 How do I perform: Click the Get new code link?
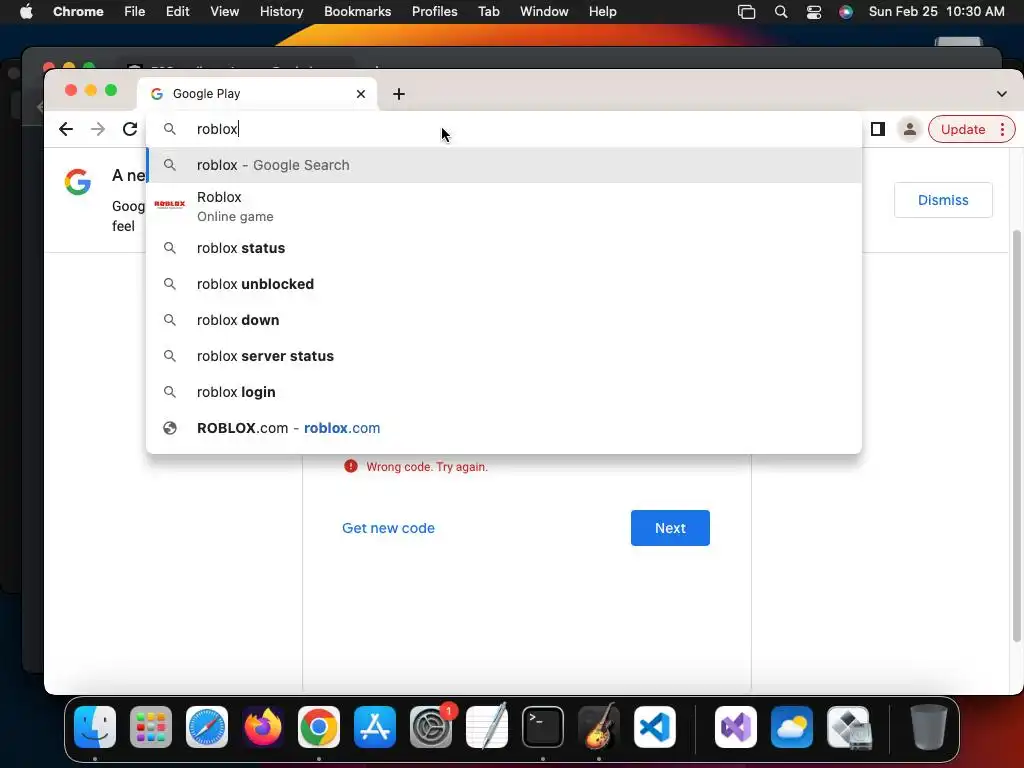point(388,528)
